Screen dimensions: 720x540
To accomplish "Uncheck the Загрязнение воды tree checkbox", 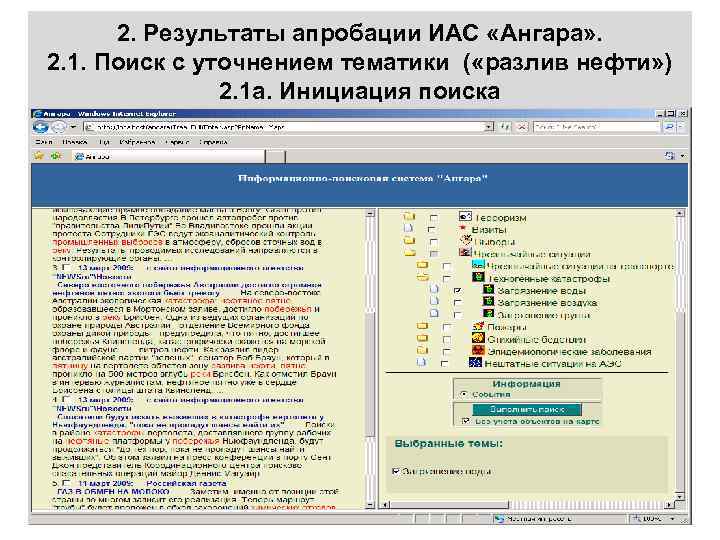I will pos(457,290).
